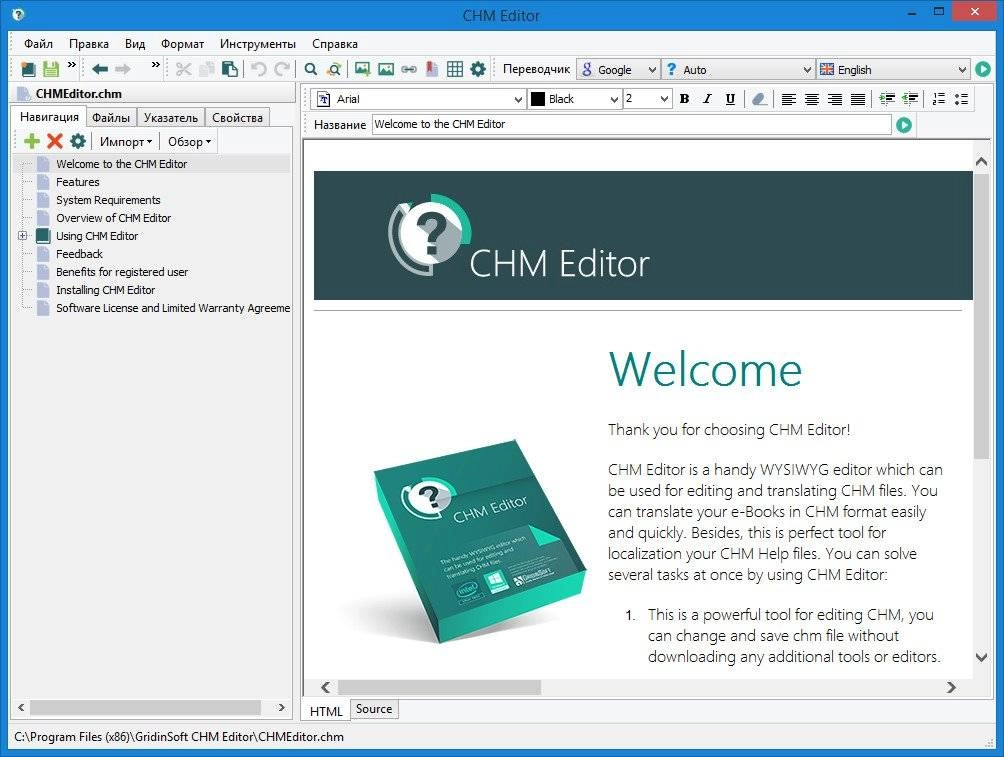Add a topic with green plus
Viewport: 1004px width, 757px height.
tap(31, 141)
